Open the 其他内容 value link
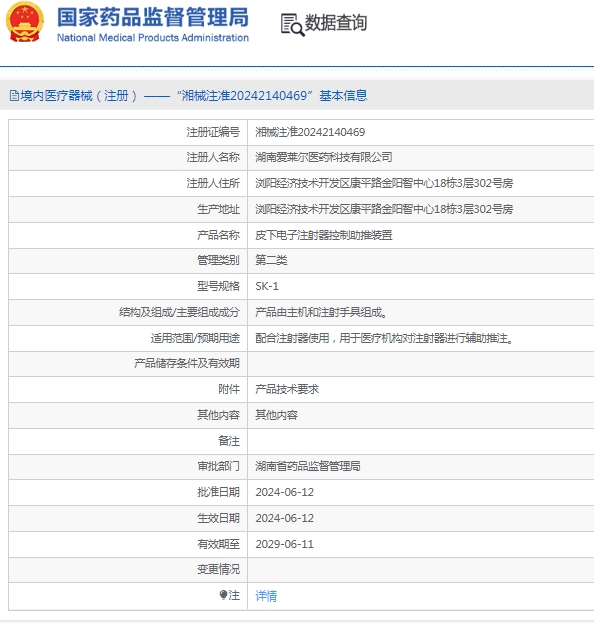This screenshot has width=594, height=623. 277,415
